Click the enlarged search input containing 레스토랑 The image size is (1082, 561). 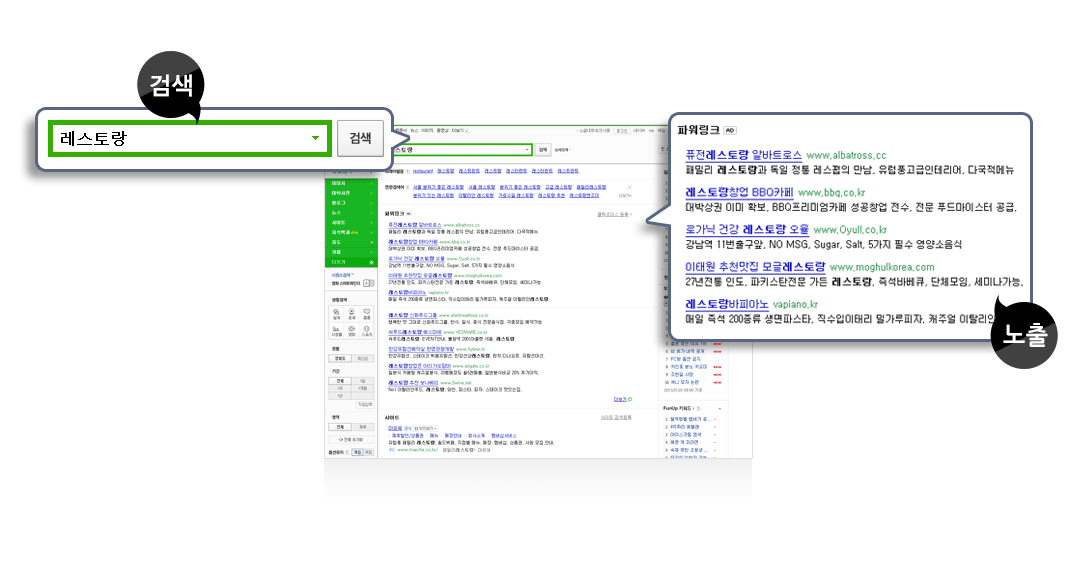(x=180, y=138)
